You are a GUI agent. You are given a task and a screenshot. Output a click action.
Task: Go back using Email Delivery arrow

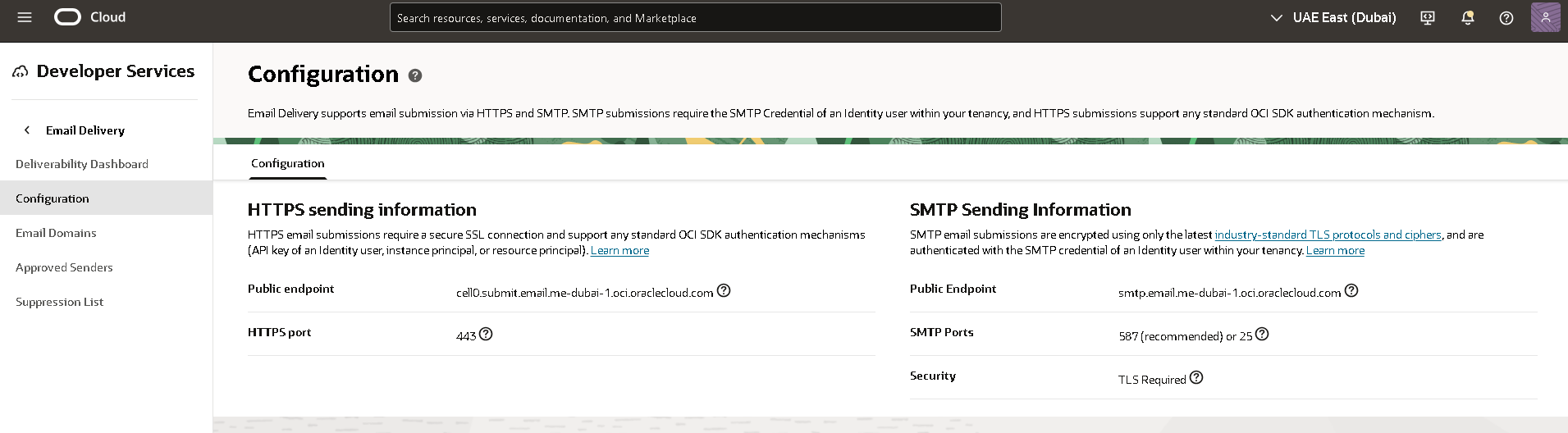pos(27,130)
